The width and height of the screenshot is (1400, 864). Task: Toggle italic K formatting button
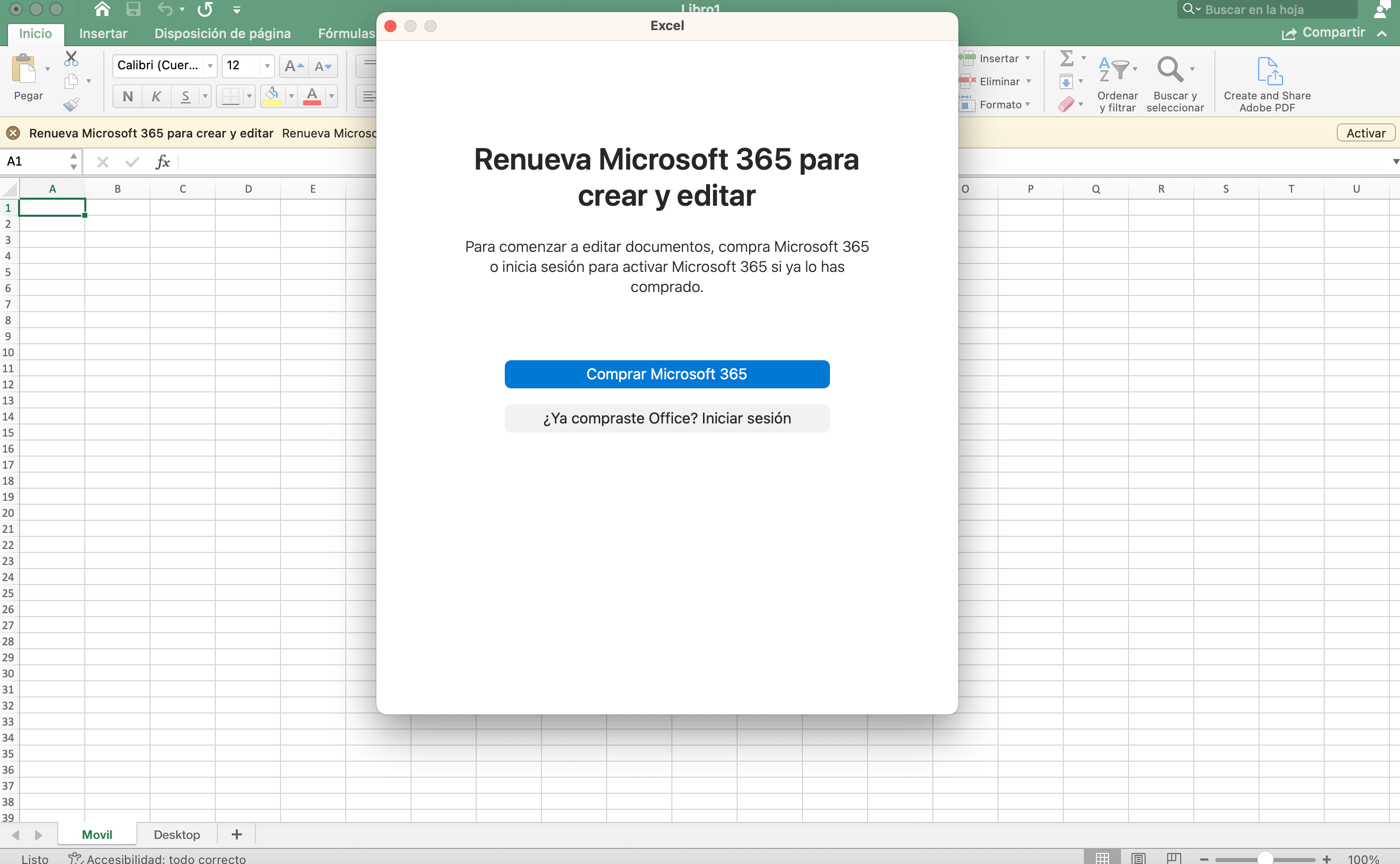156,96
